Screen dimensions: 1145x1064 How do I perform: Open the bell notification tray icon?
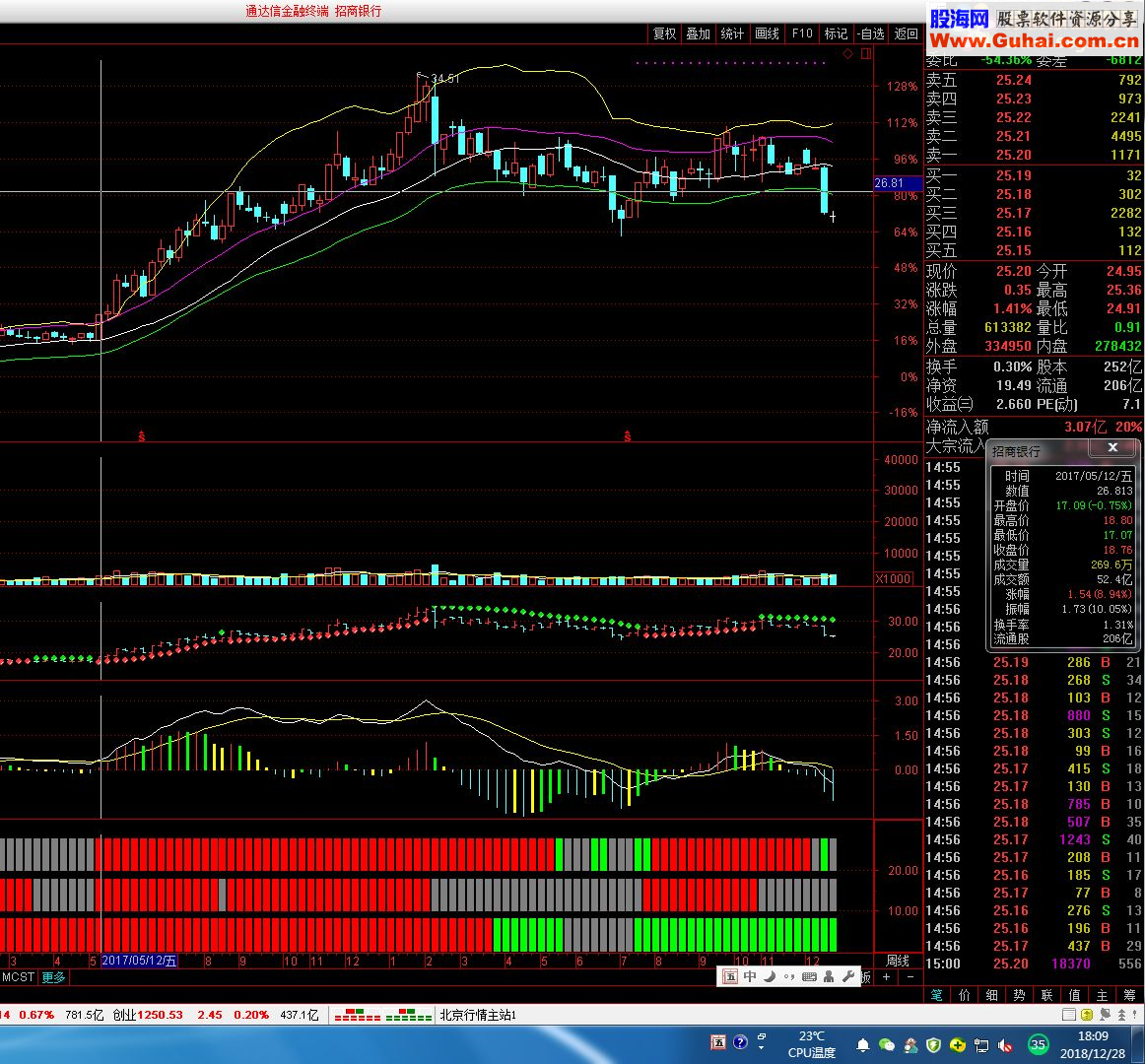click(x=863, y=1045)
